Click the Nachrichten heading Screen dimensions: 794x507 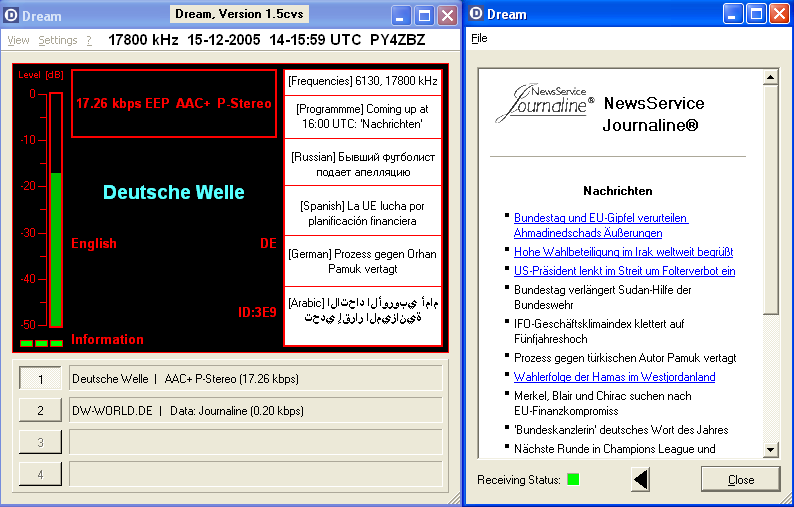617,191
